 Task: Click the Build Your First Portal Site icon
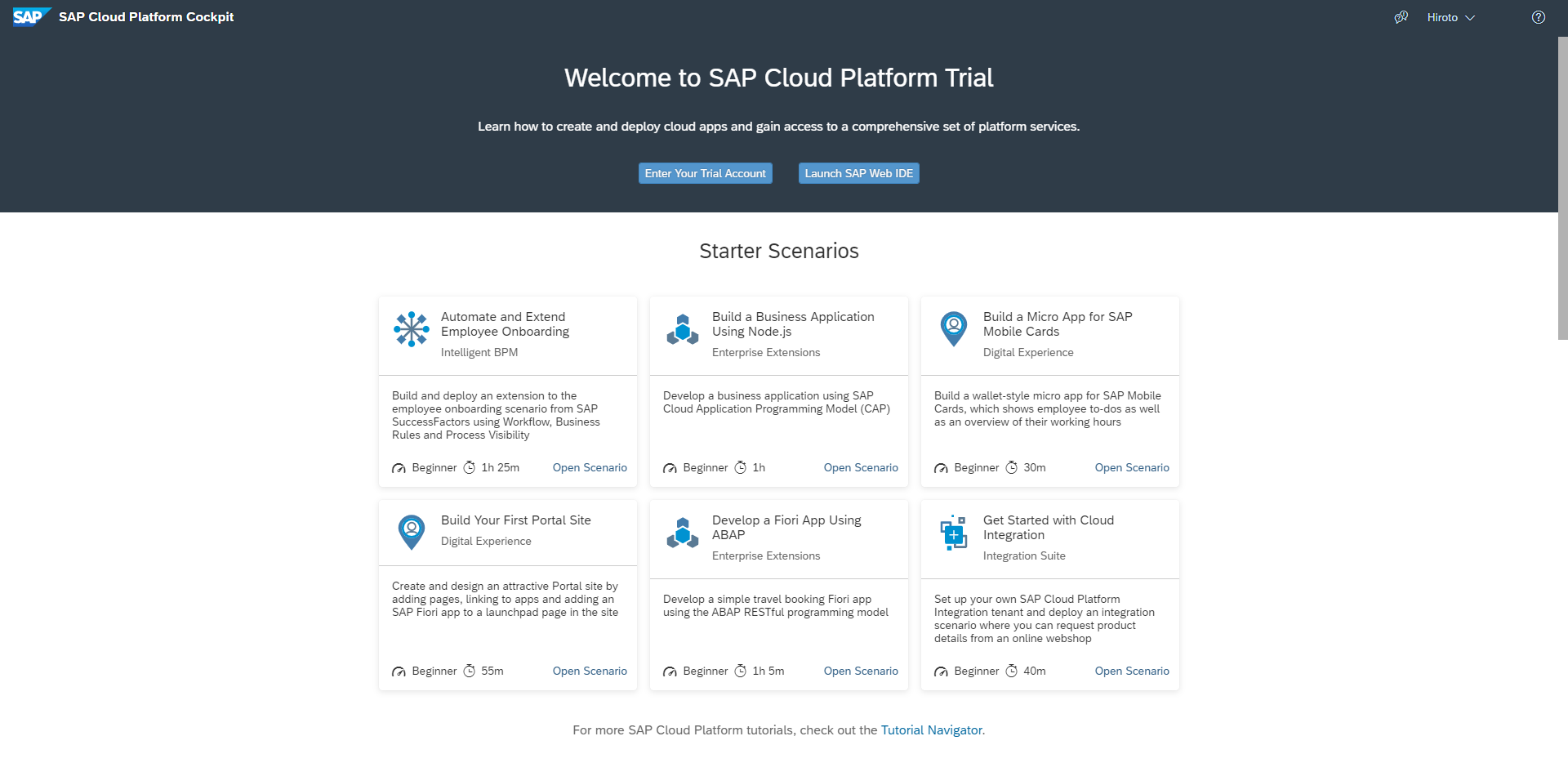click(412, 533)
